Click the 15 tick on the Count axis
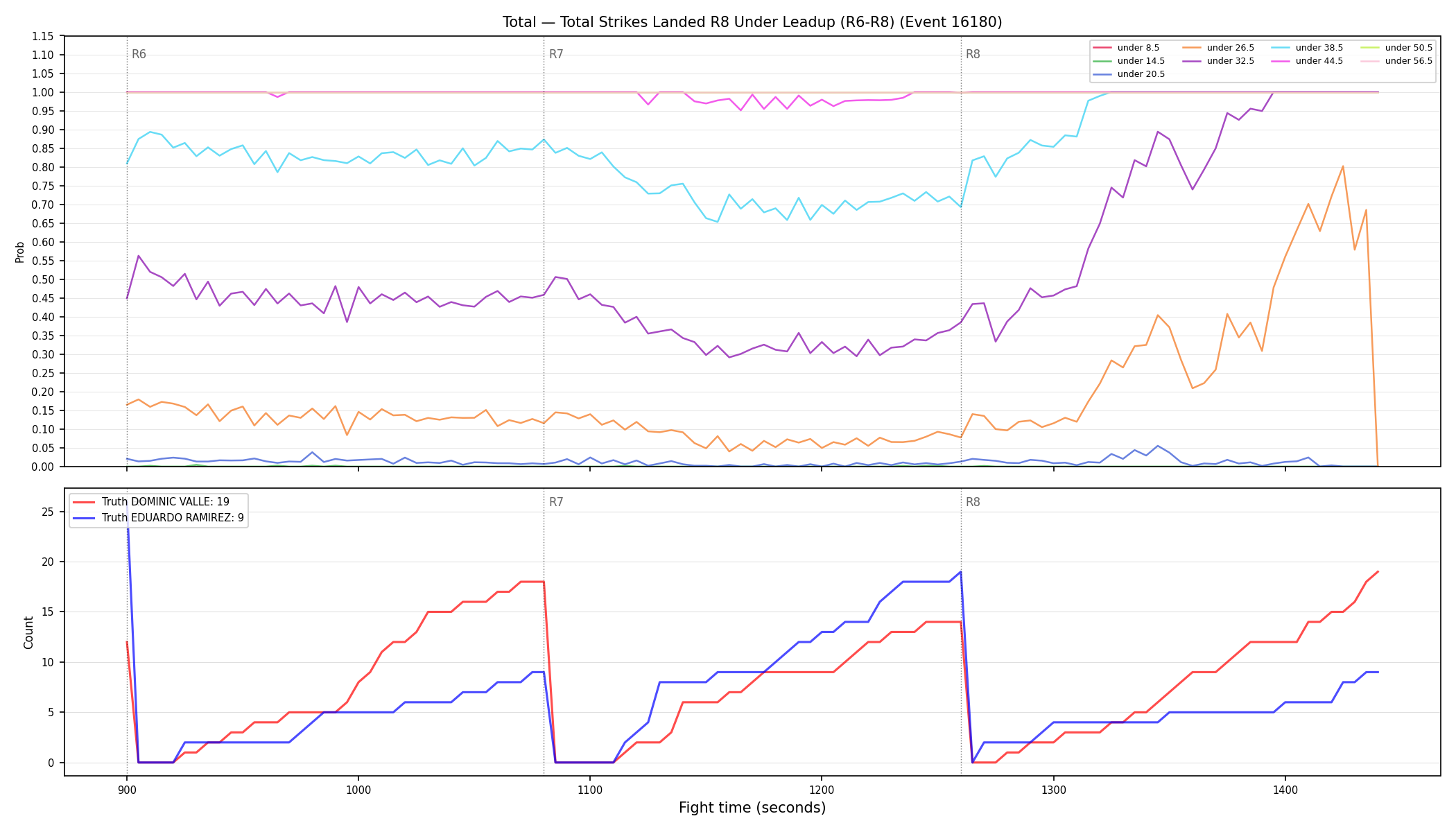The height and width of the screenshot is (832, 1456). pyautogui.click(x=47, y=612)
